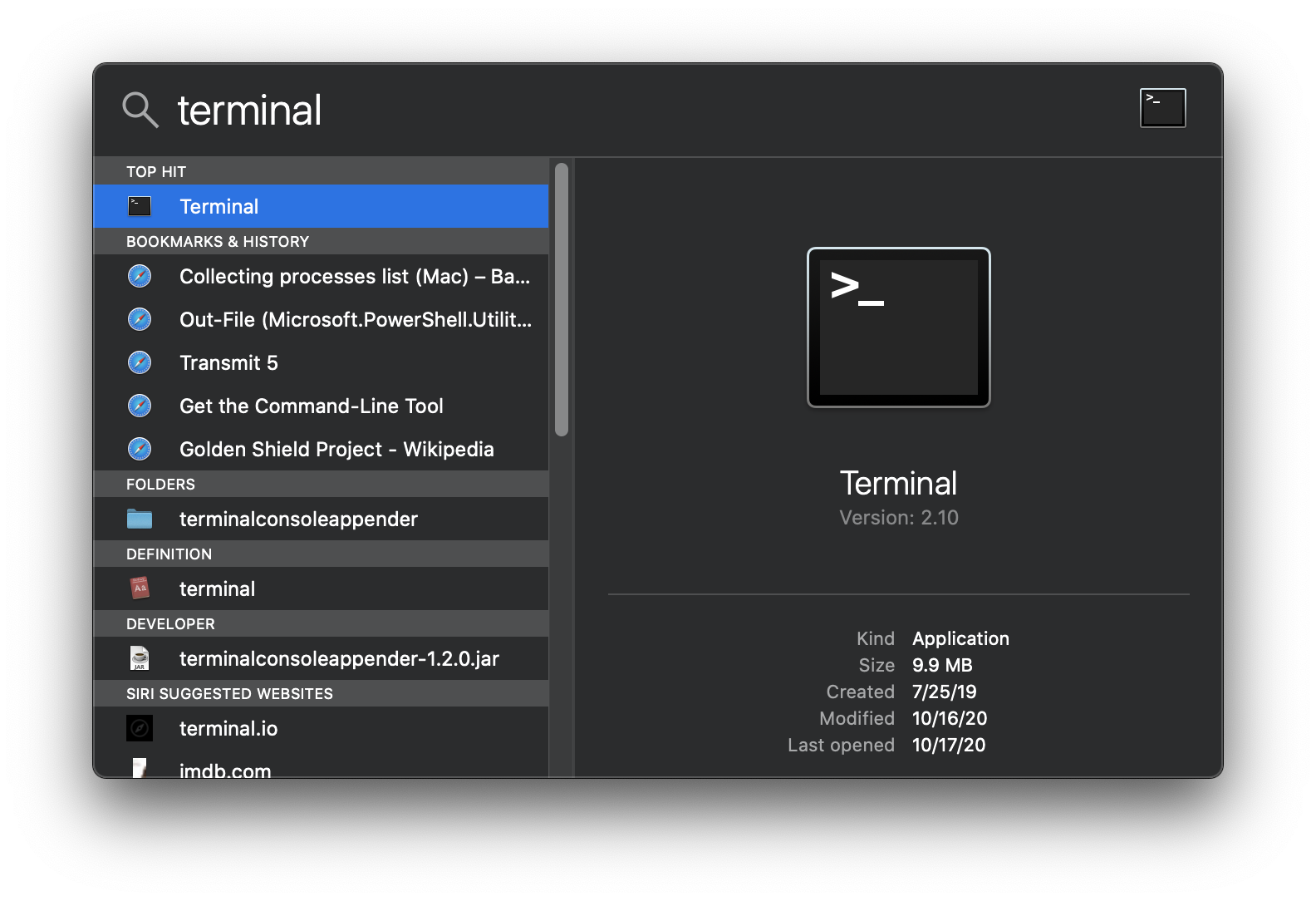This screenshot has width=1316, height=901.
Task: Click the Last opened date 10/17/20
Action: 949,745
